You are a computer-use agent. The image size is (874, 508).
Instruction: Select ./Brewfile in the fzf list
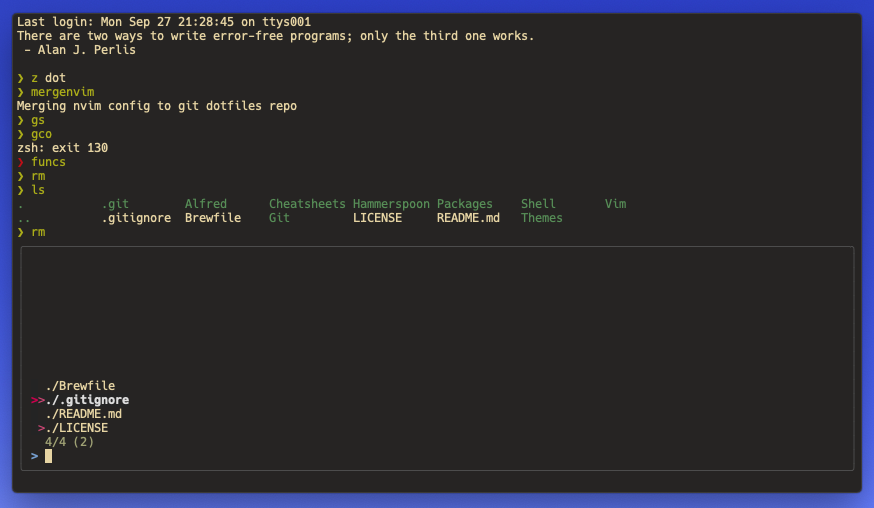pos(80,386)
